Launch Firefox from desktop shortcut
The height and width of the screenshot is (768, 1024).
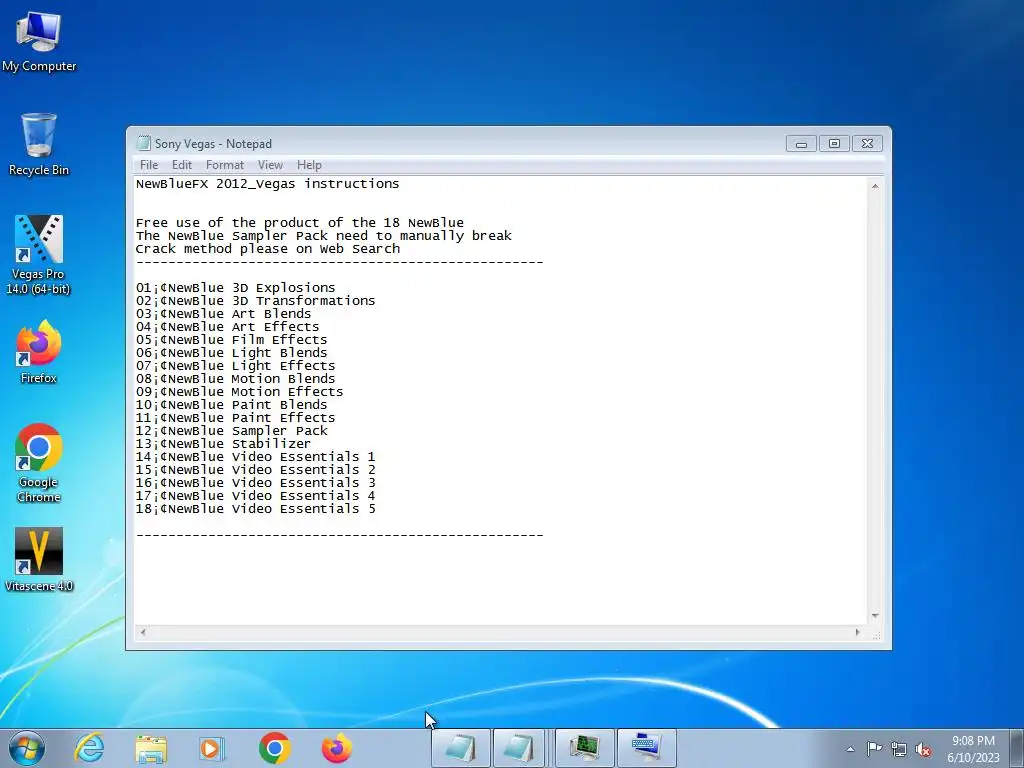pyautogui.click(x=39, y=351)
